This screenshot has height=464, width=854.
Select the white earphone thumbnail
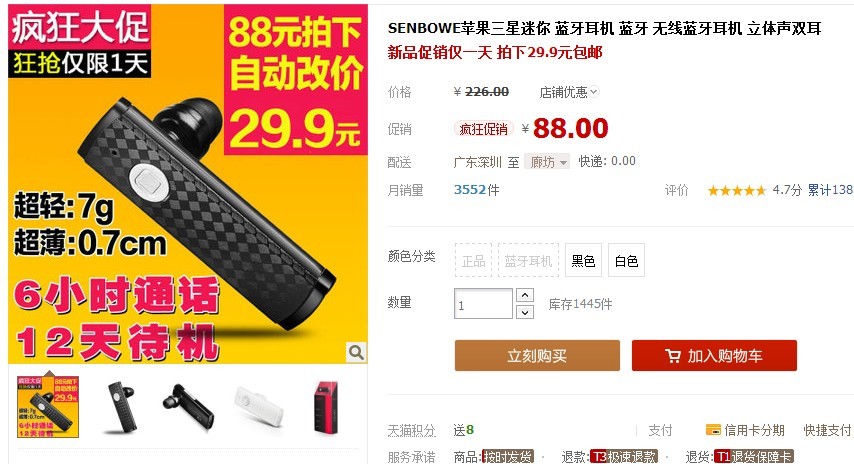259,406
